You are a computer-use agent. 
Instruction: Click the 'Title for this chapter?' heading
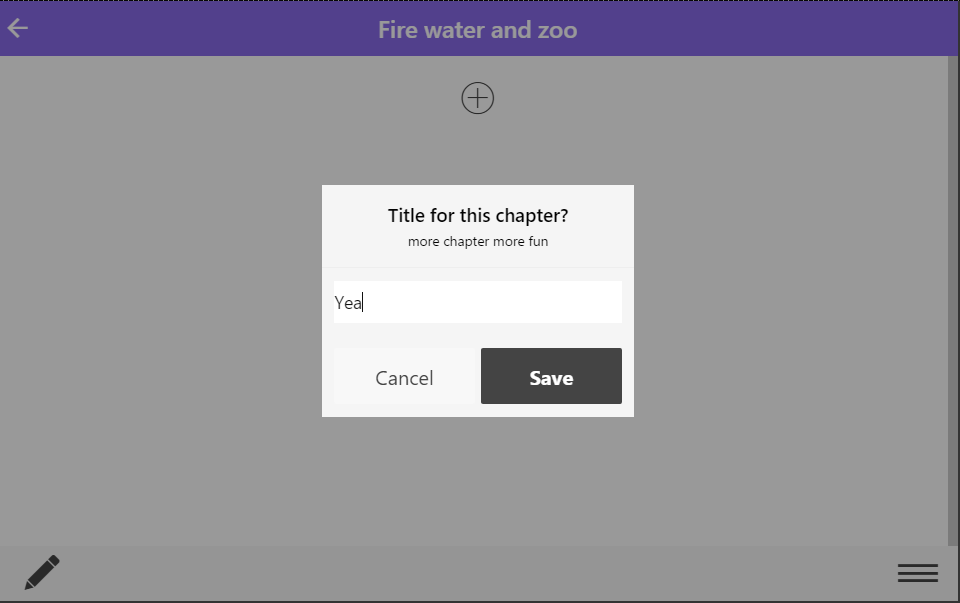[x=478, y=216]
